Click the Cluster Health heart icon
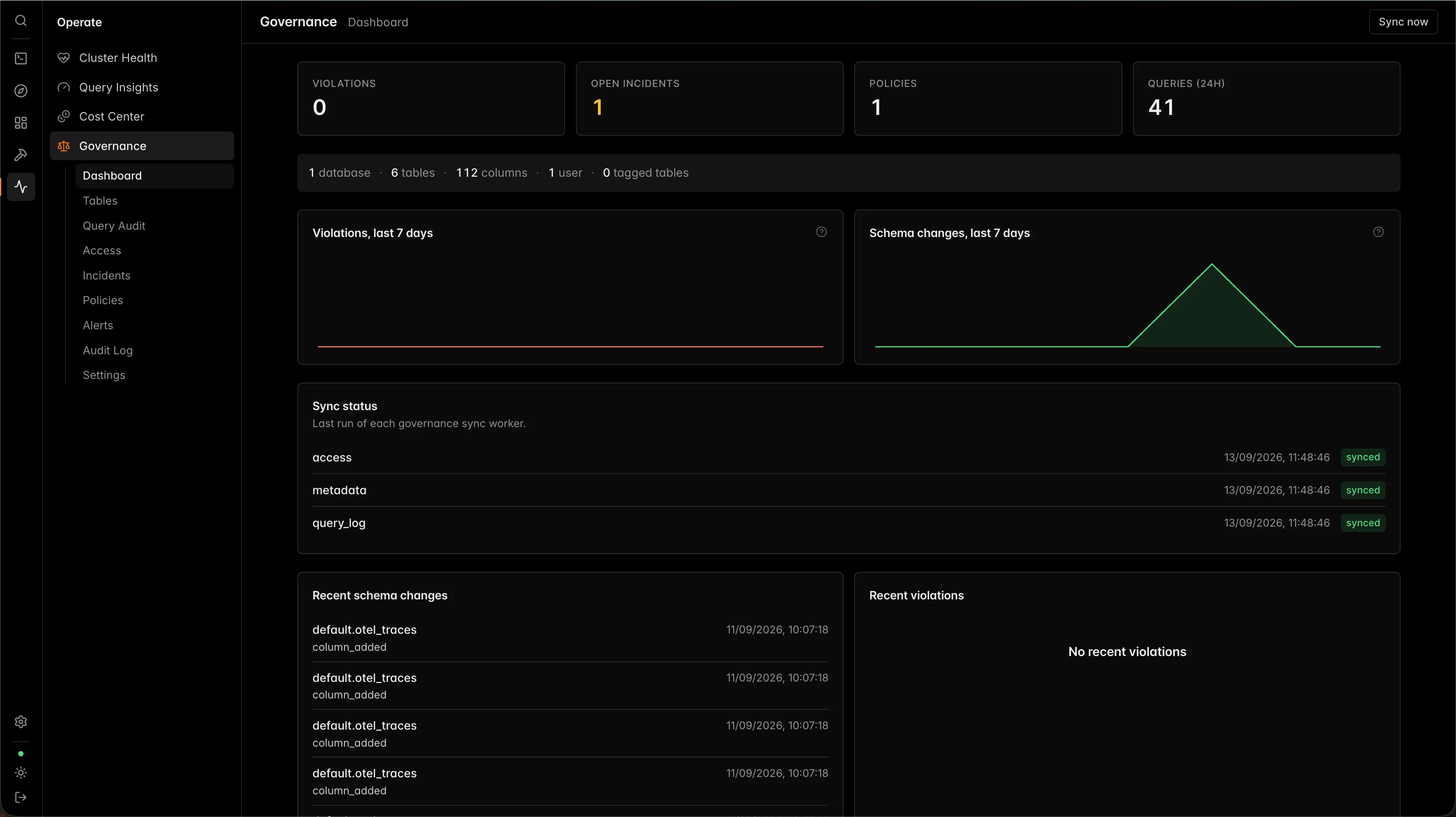 tap(64, 58)
